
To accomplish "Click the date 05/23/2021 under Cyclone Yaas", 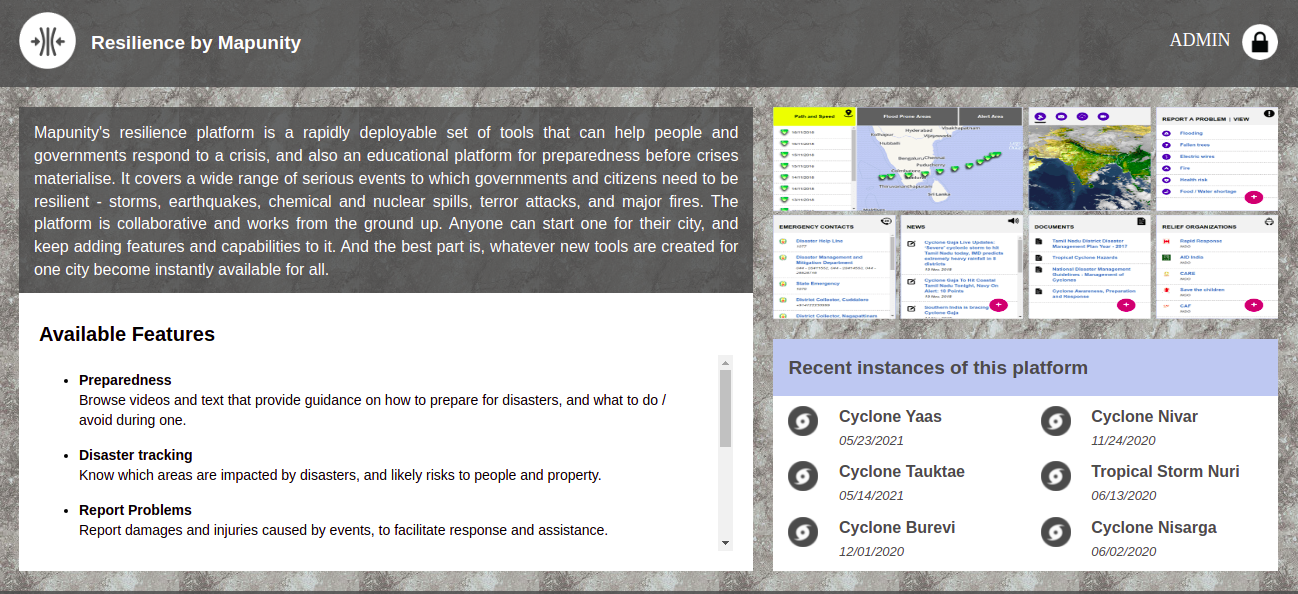I will pos(871,440).
